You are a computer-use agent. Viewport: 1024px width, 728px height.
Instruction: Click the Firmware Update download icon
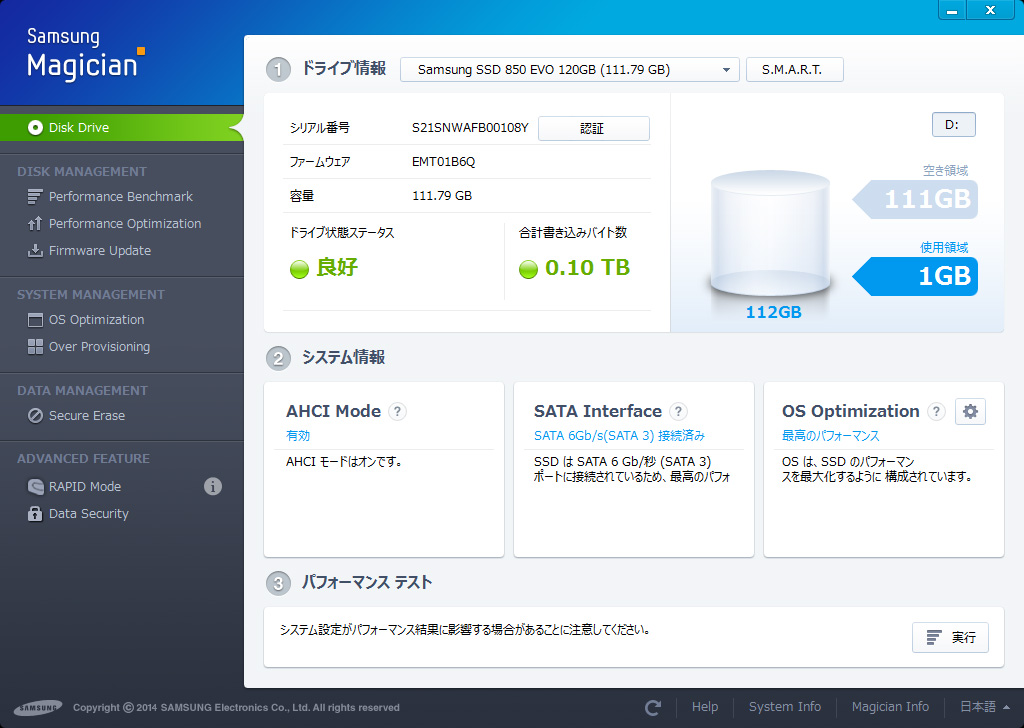coord(35,251)
